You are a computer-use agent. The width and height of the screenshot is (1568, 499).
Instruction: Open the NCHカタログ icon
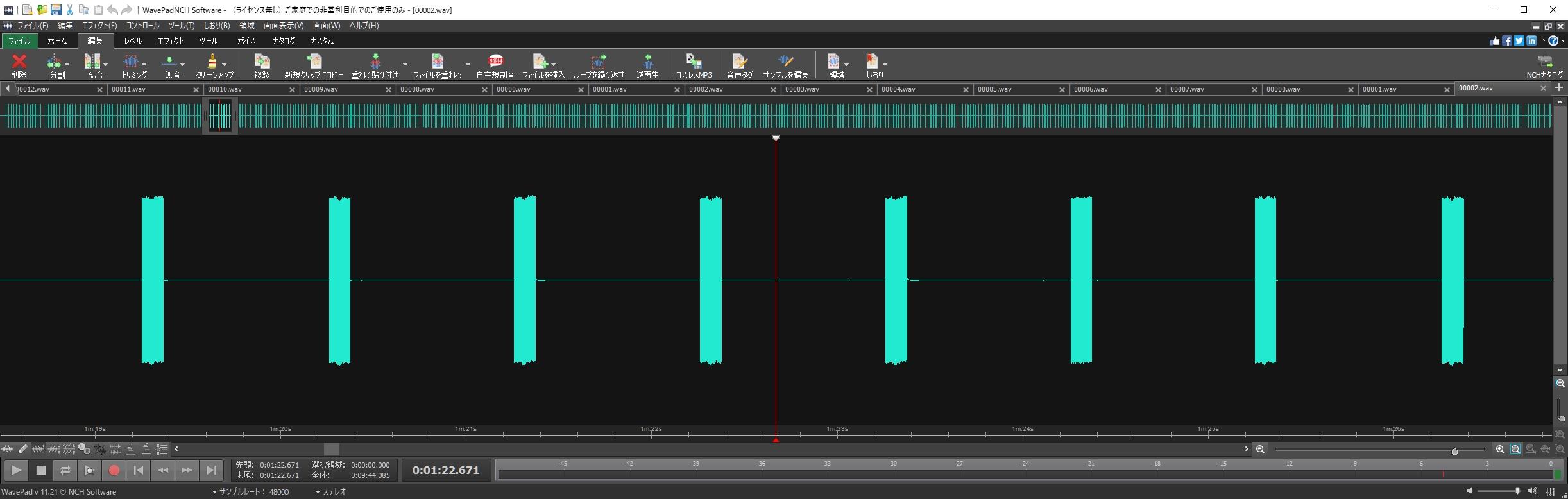click(1544, 65)
